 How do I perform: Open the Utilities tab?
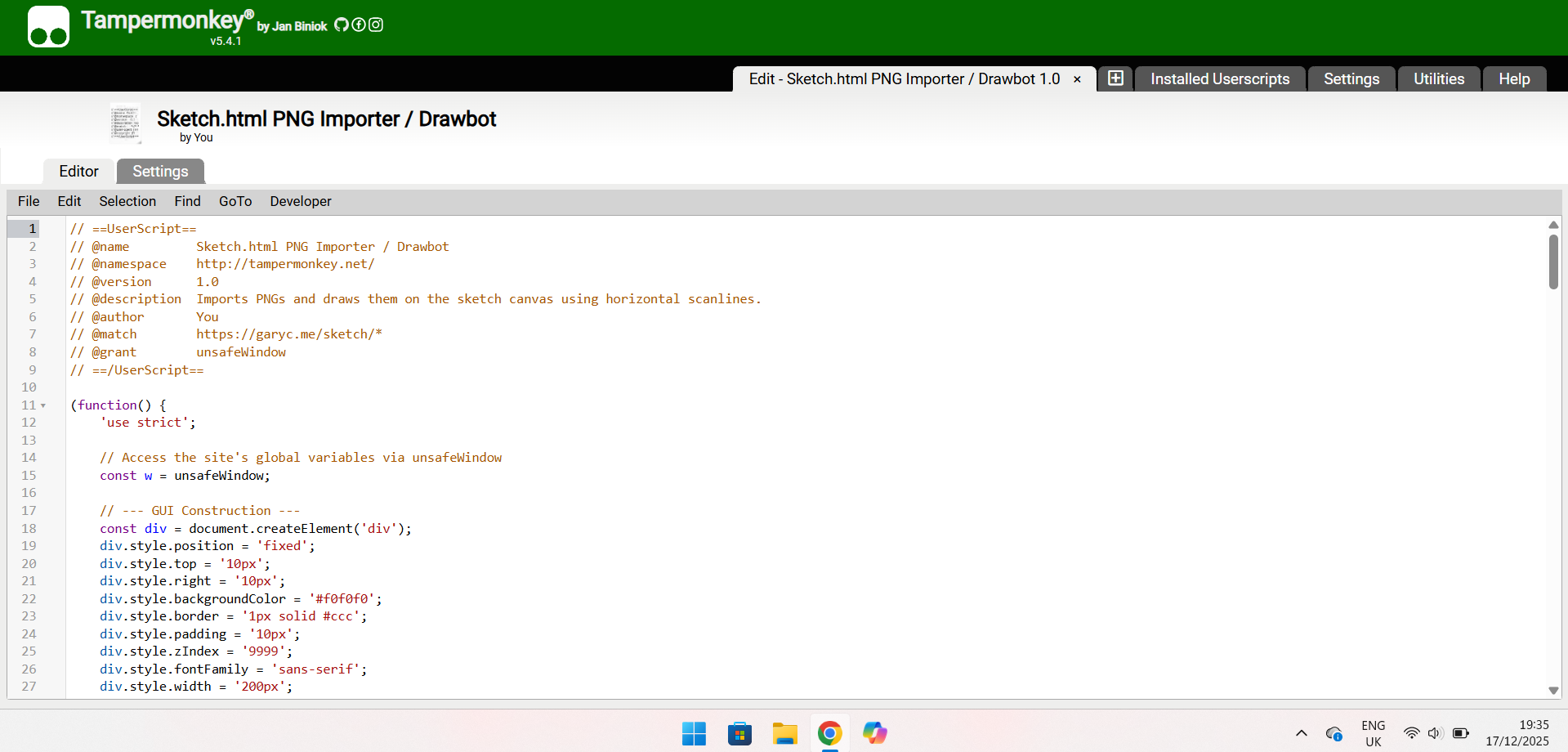tap(1438, 79)
